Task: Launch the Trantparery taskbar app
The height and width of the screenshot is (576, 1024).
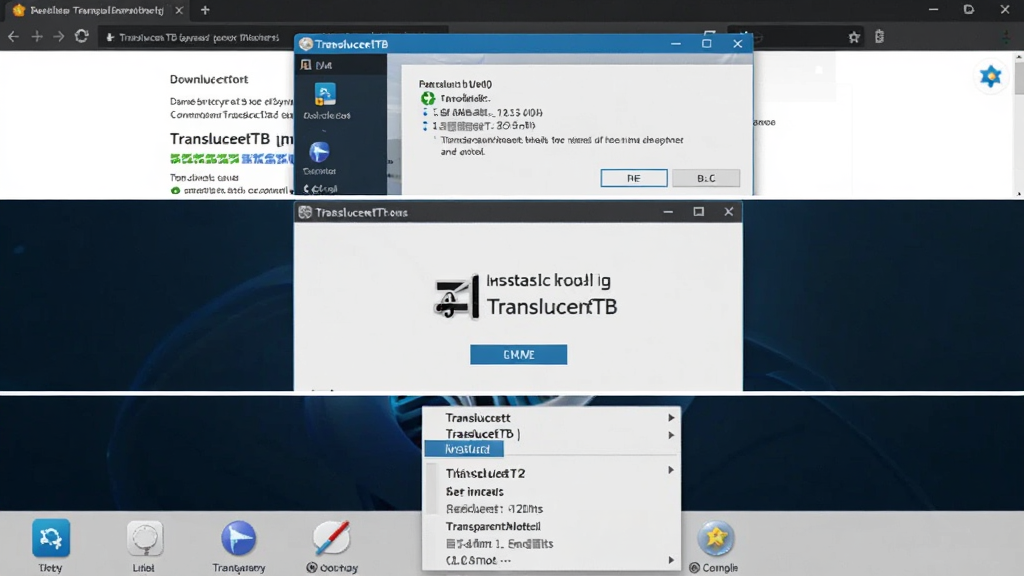Action: pyautogui.click(x=238, y=538)
